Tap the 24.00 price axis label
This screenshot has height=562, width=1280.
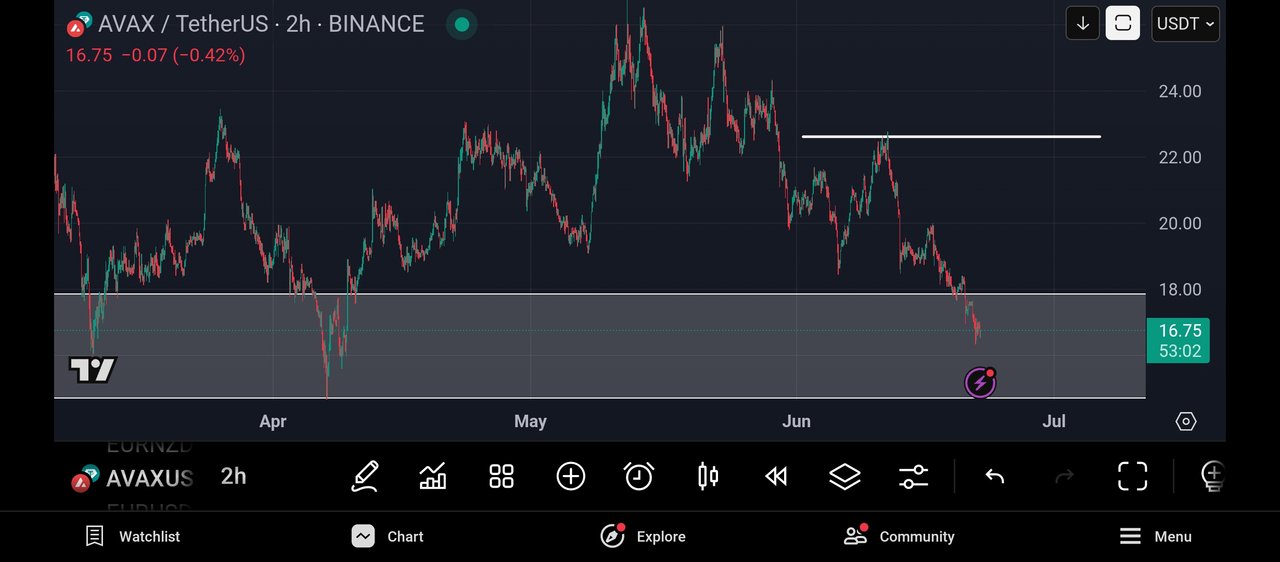coord(1180,91)
